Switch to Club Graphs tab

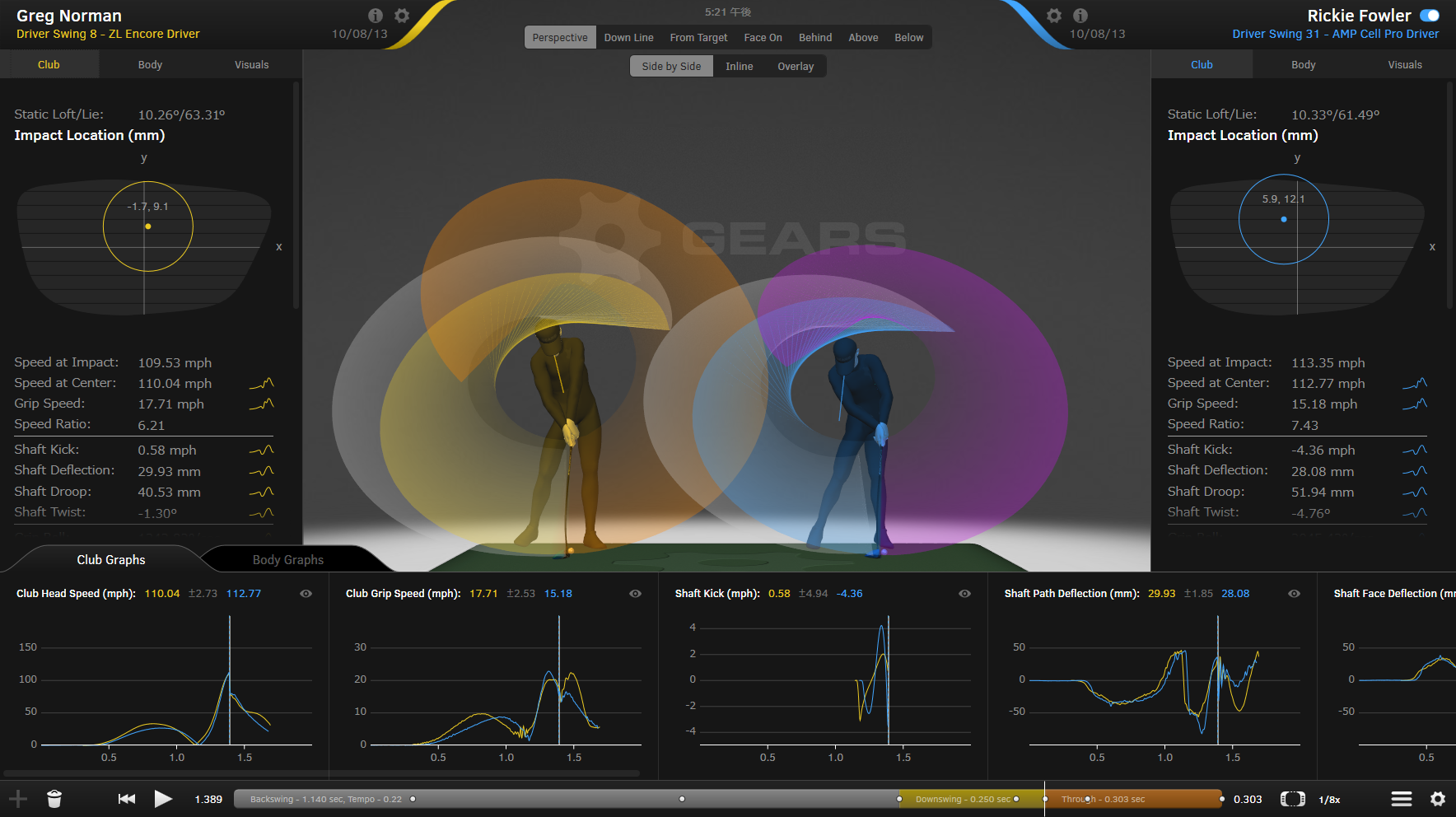[111, 560]
